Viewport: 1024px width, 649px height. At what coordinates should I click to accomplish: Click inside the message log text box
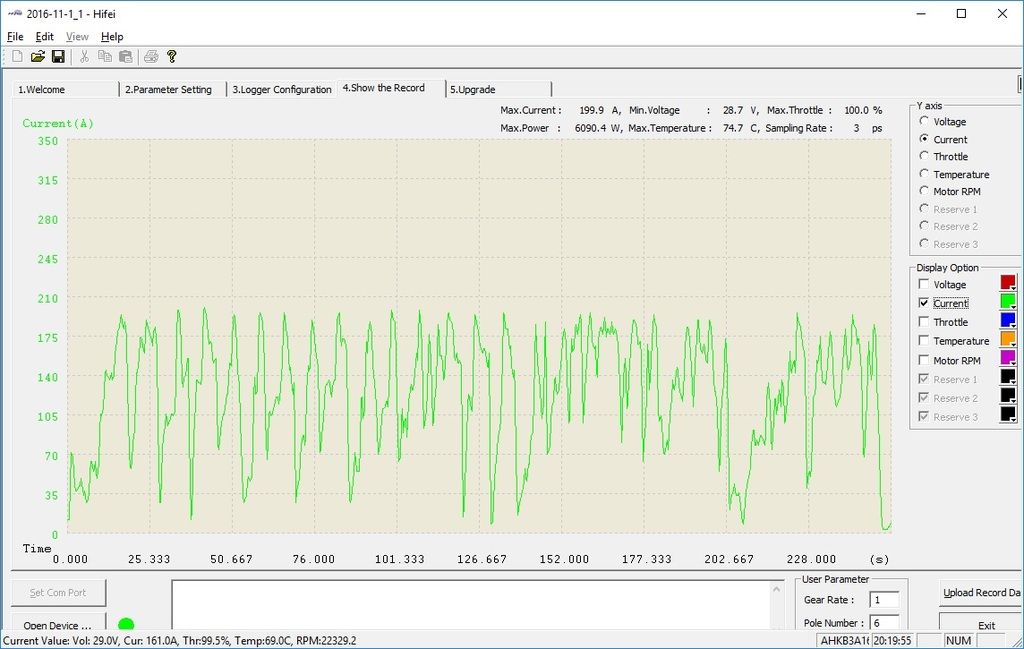[x=477, y=605]
